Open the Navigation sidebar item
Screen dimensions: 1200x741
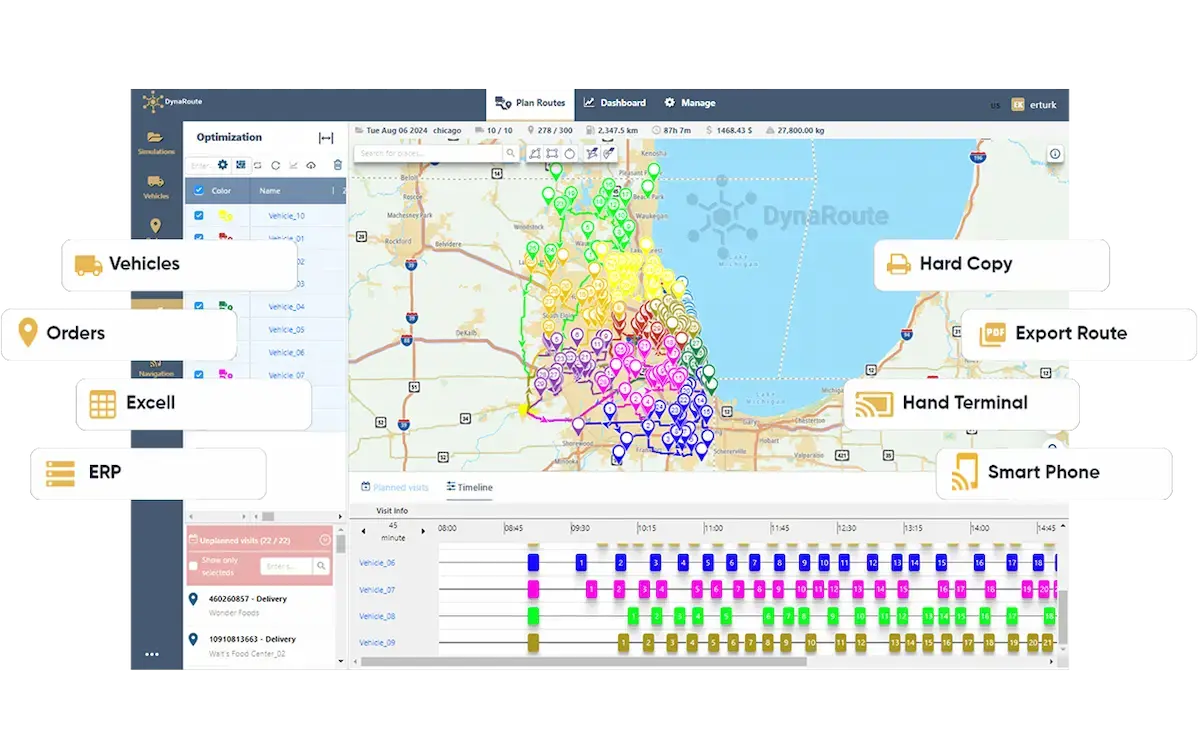[x=156, y=367]
